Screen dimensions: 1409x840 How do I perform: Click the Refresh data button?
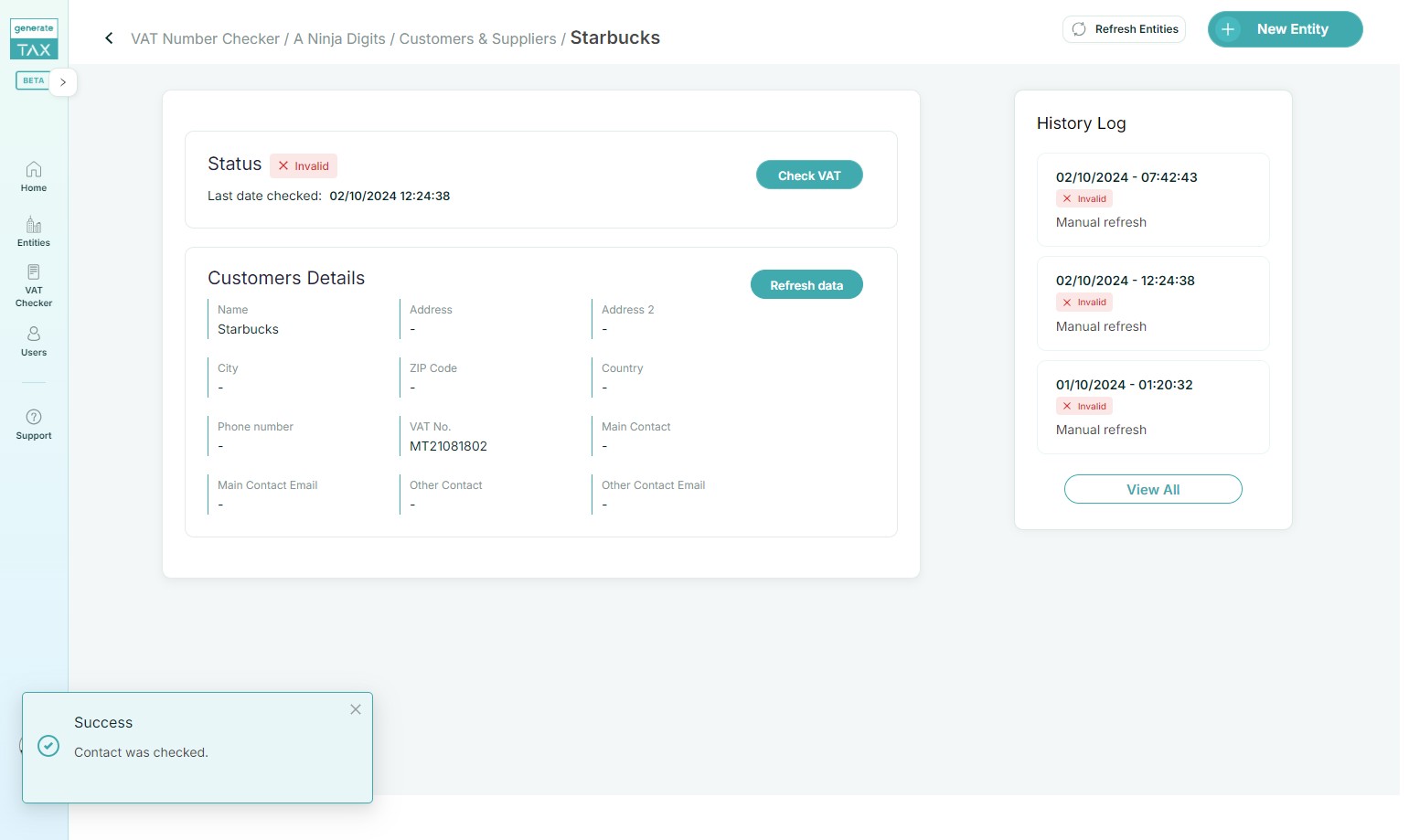click(806, 285)
